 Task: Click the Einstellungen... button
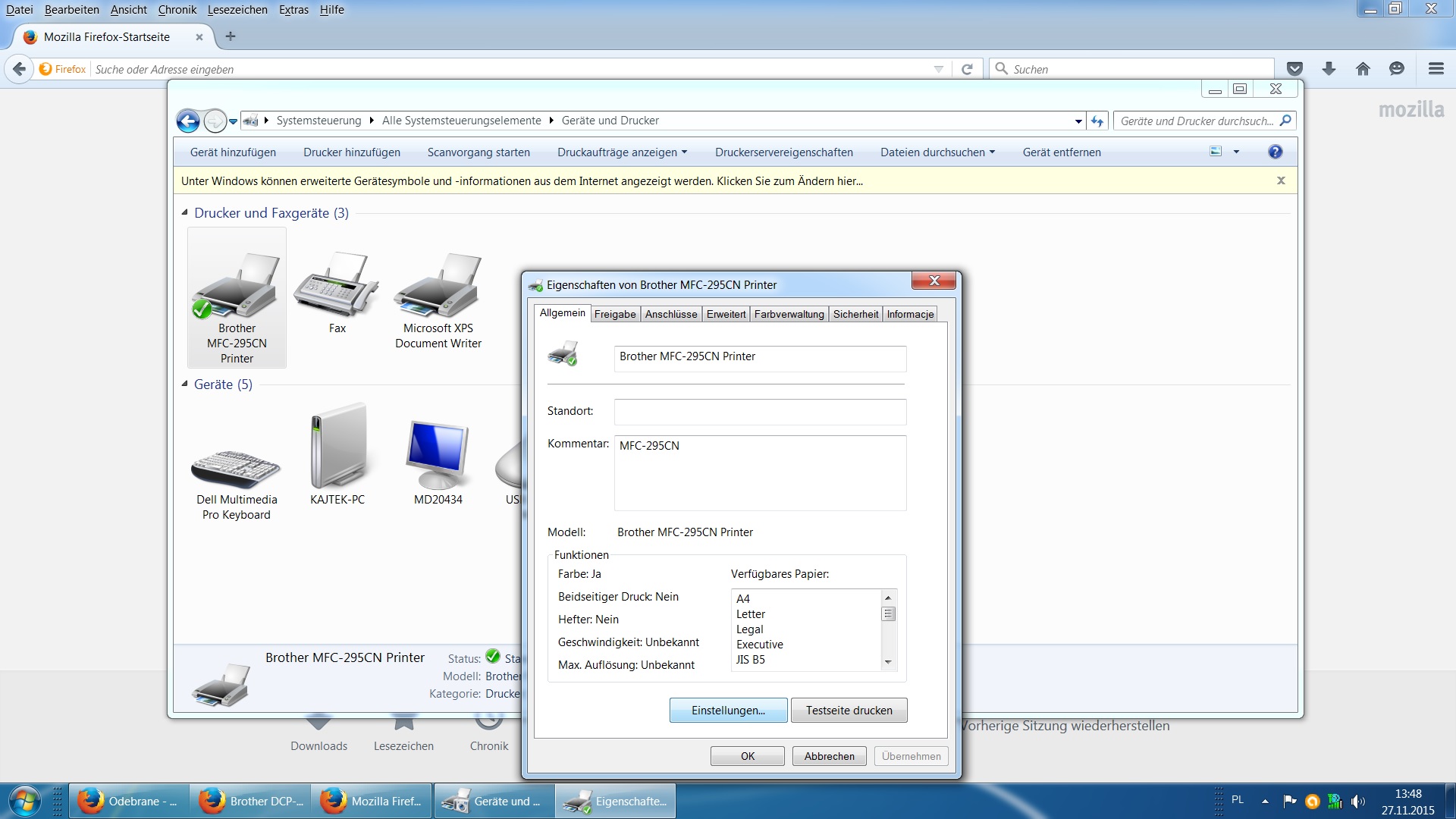point(728,710)
